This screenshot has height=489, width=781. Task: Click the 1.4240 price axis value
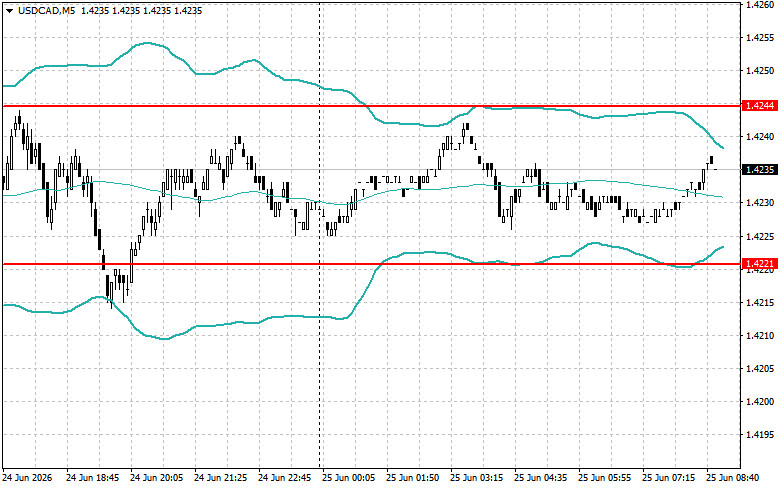[760, 137]
